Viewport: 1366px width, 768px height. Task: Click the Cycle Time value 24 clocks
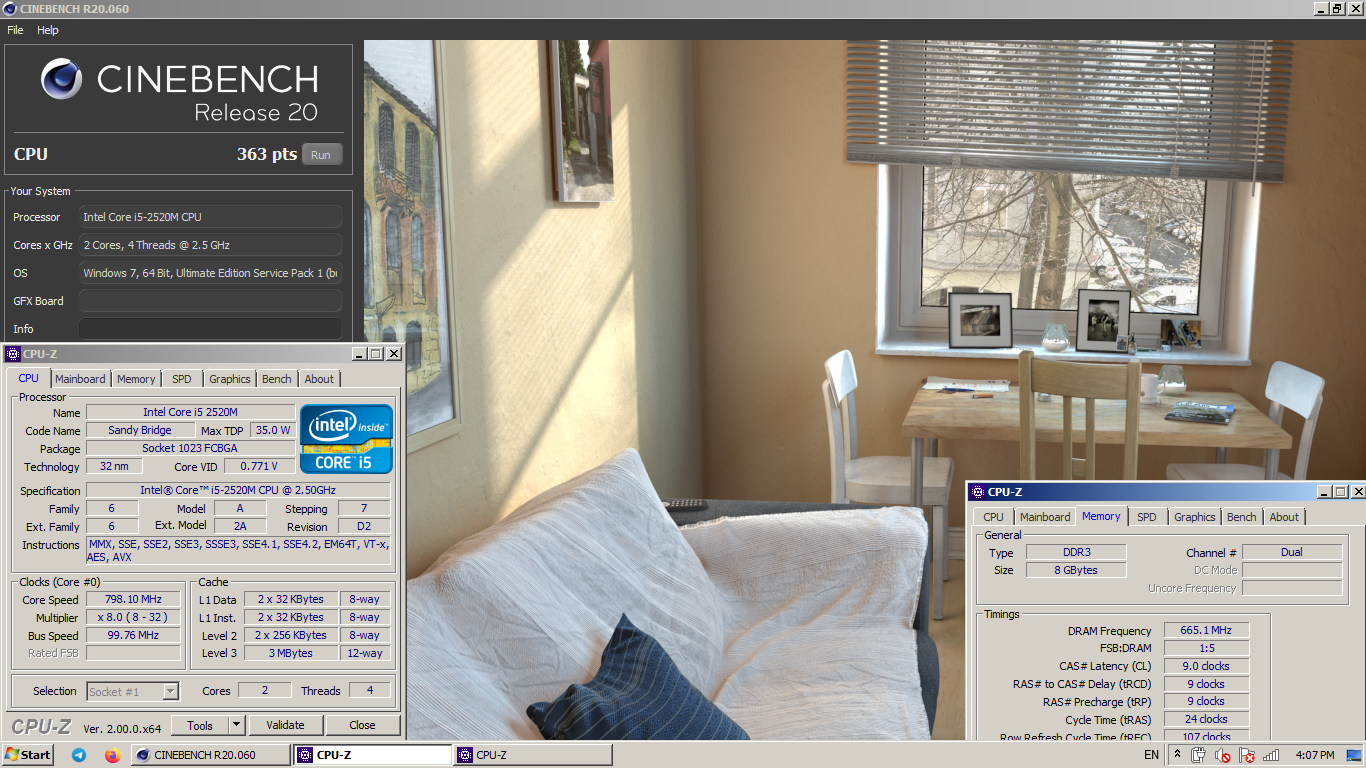pos(1206,719)
